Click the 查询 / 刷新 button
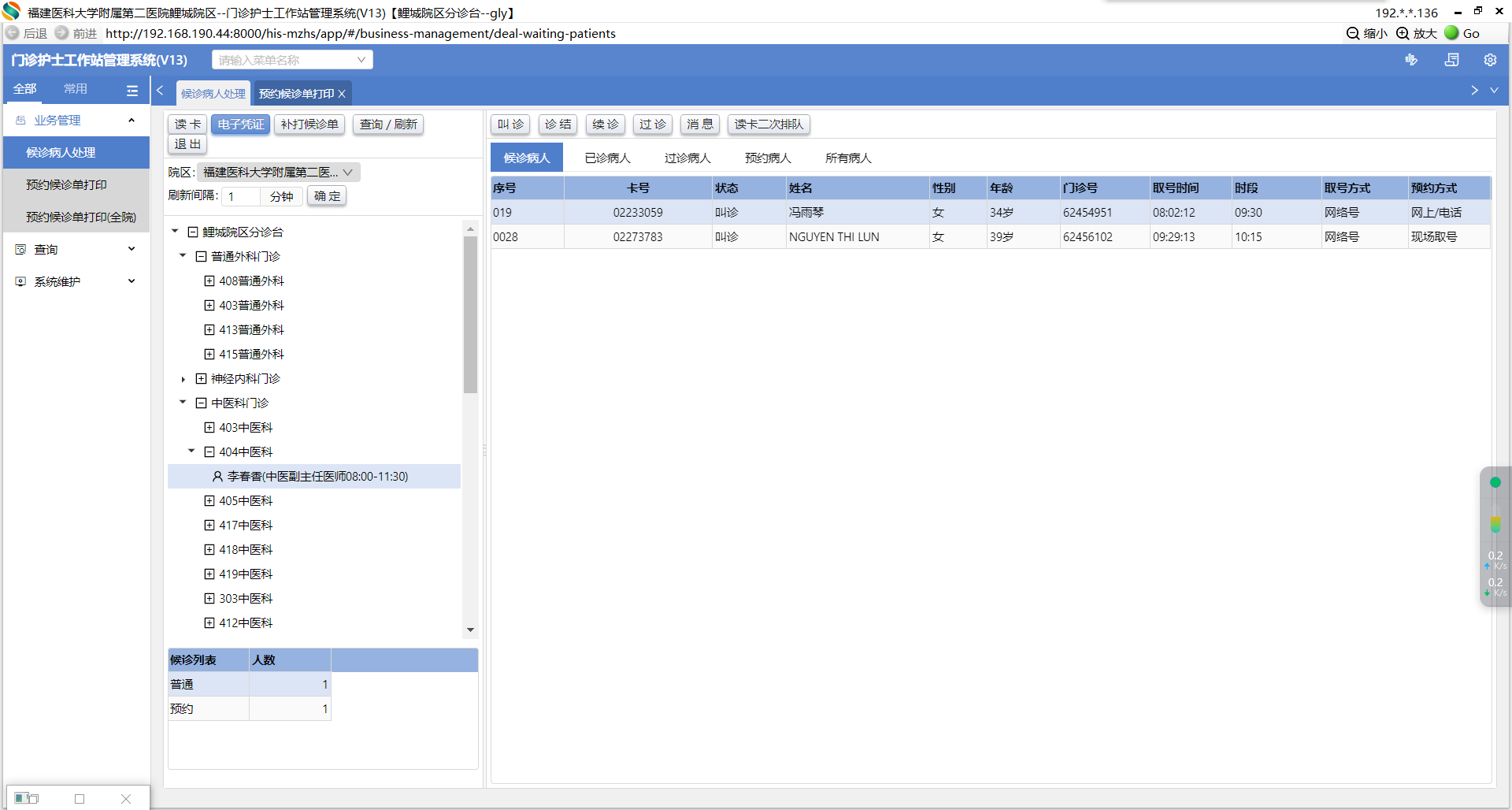This screenshot has width=1512, height=810. coord(388,124)
